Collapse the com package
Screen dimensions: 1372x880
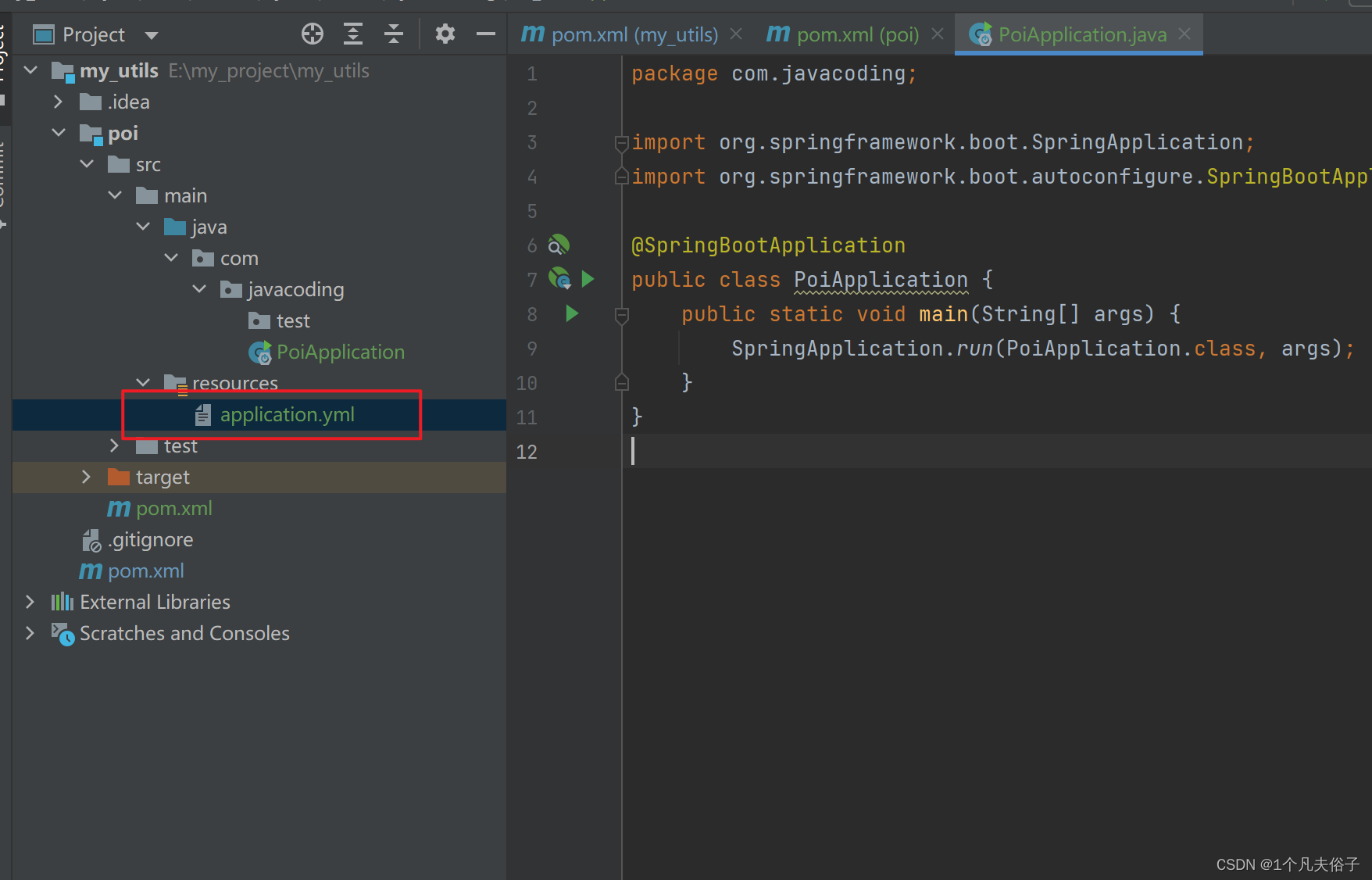pos(171,258)
